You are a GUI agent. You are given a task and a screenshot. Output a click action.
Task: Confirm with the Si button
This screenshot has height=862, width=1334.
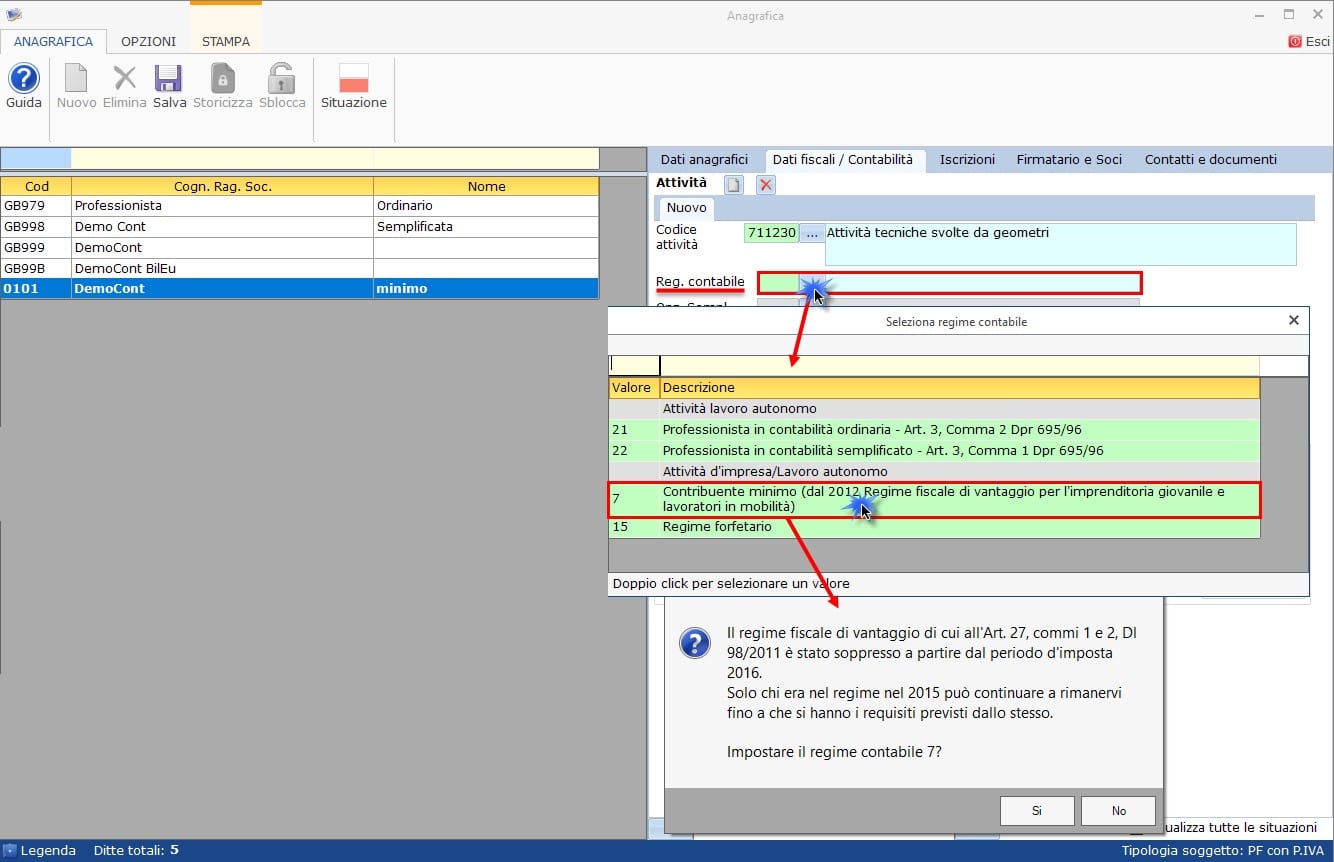pos(1037,811)
